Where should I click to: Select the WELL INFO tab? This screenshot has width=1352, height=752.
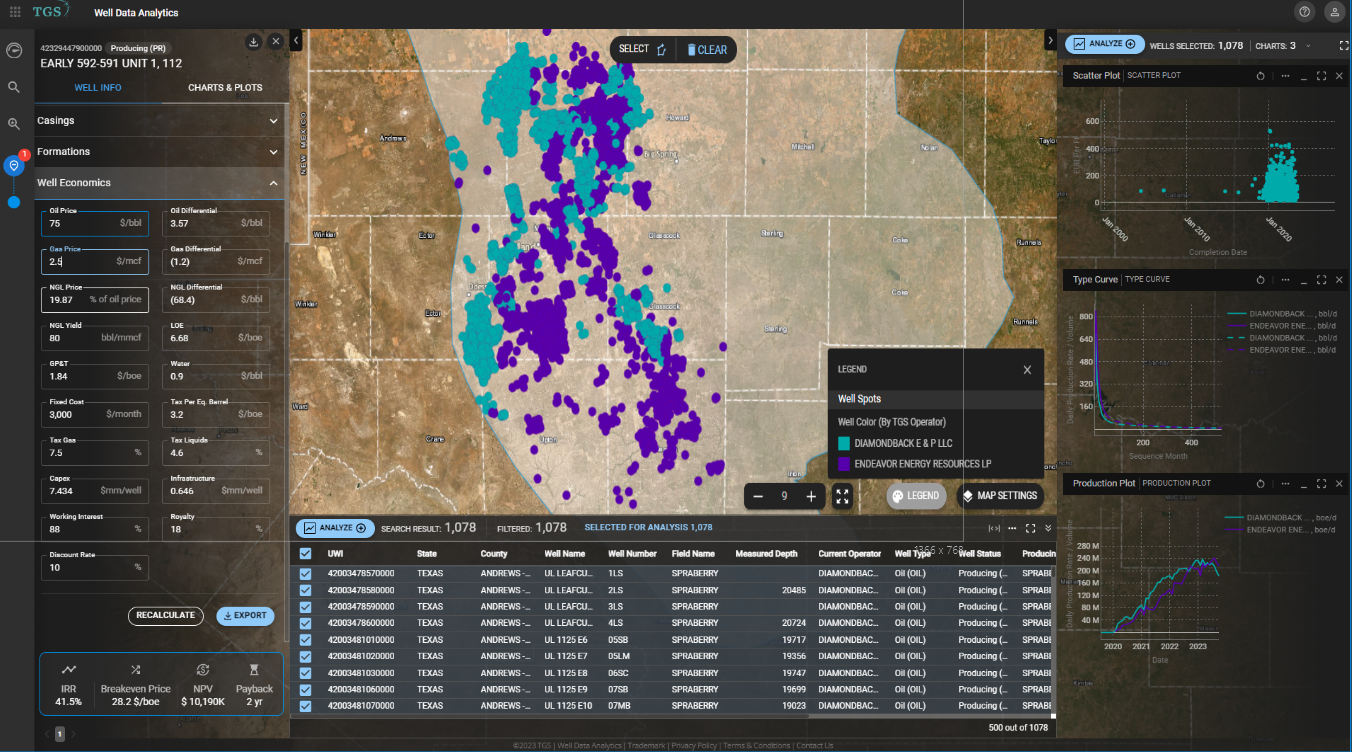pyautogui.click(x=97, y=87)
